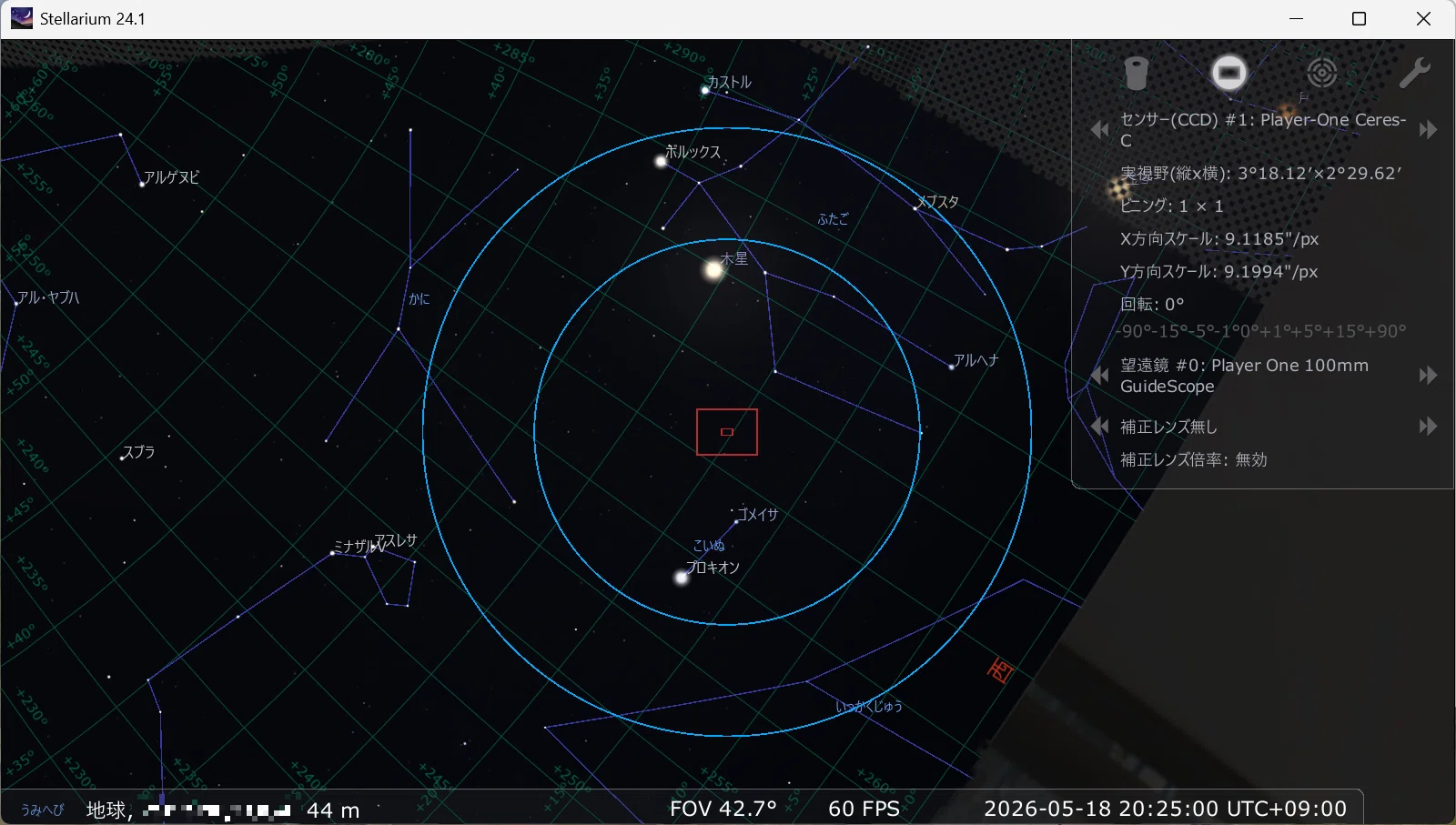Click the 補正レンズ無し lens label
This screenshot has width=1456, height=825.
(1168, 427)
